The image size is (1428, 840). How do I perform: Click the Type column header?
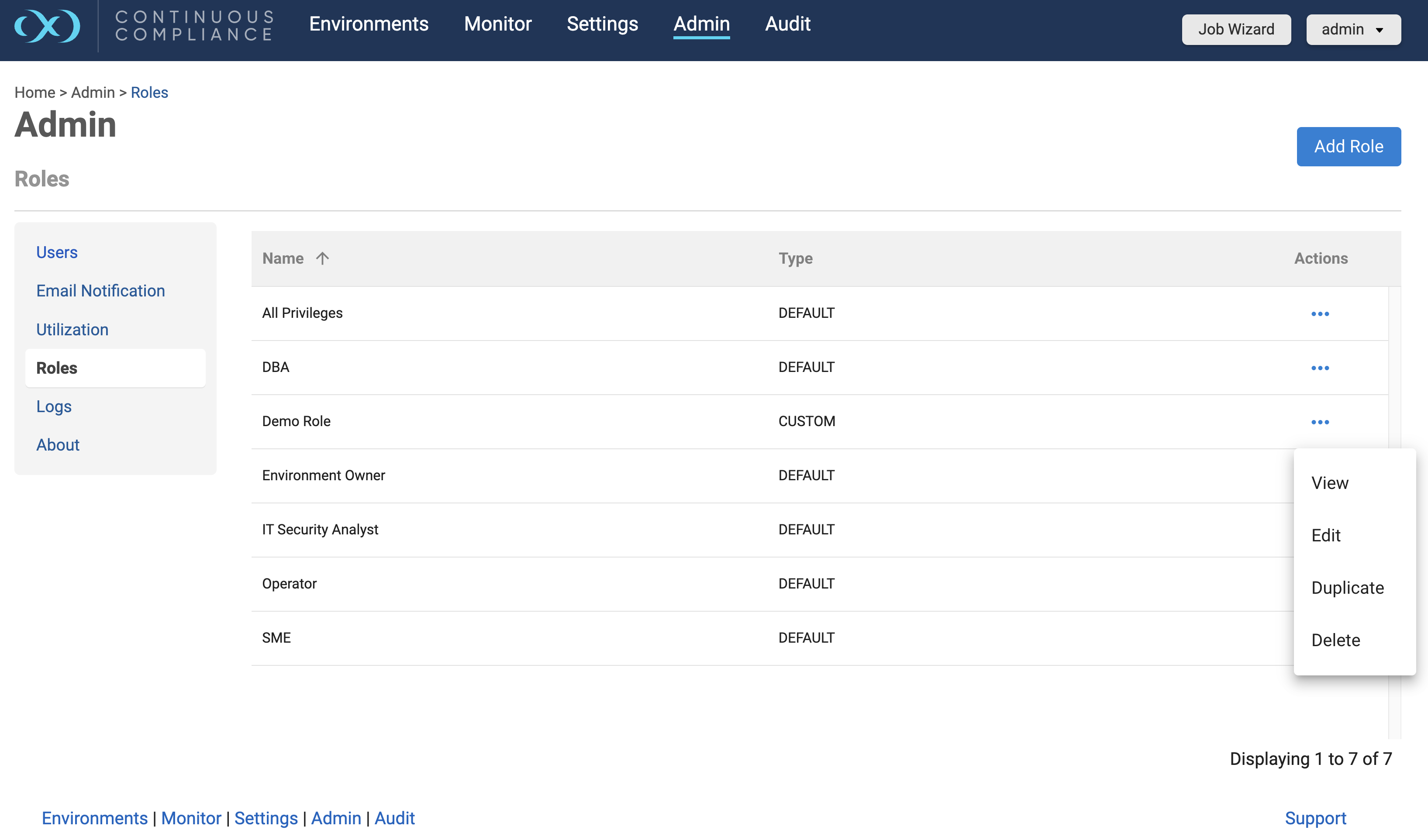click(x=796, y=258)
